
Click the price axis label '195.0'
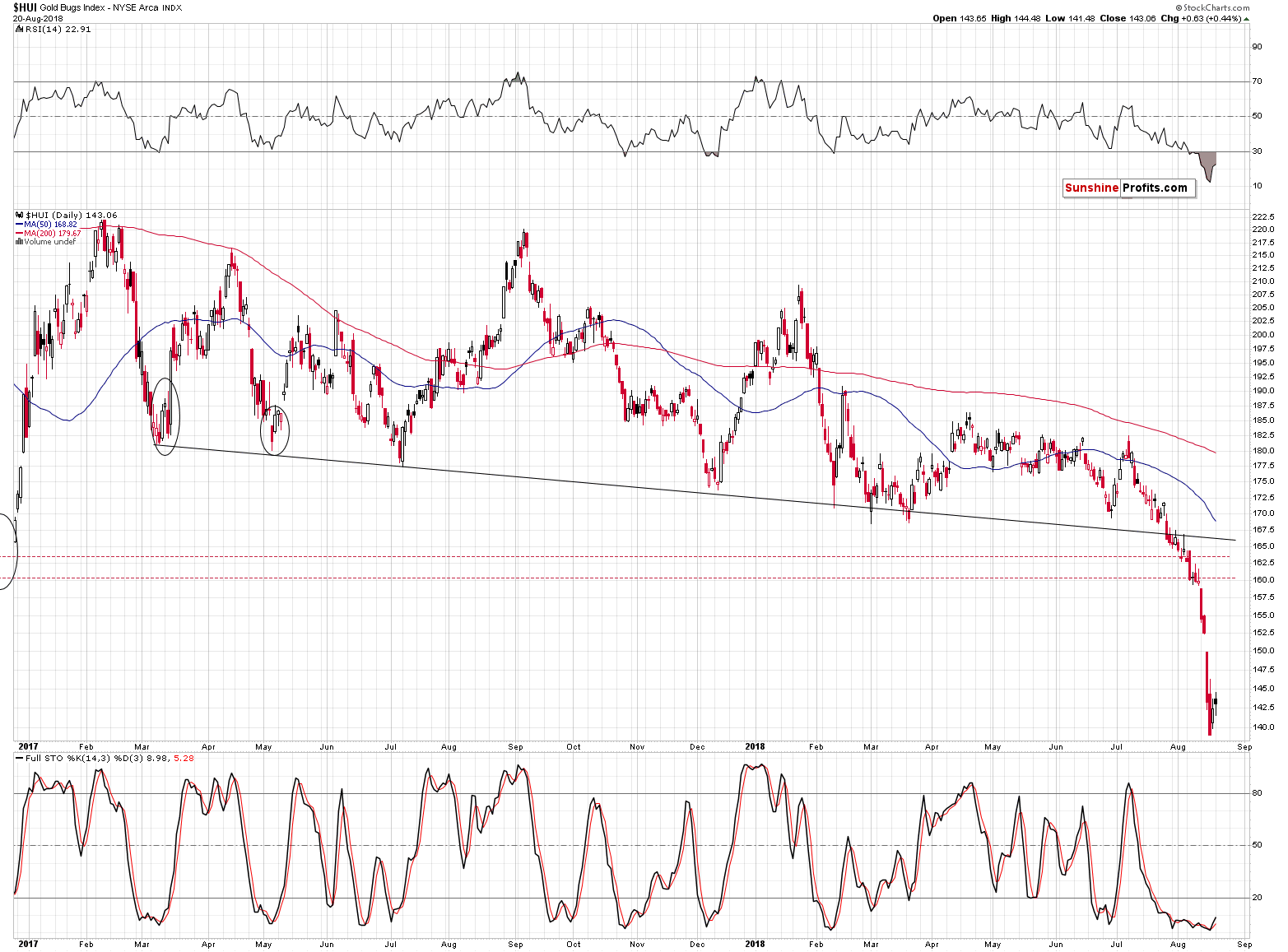pyautogui.click(x=1263, y=363)
